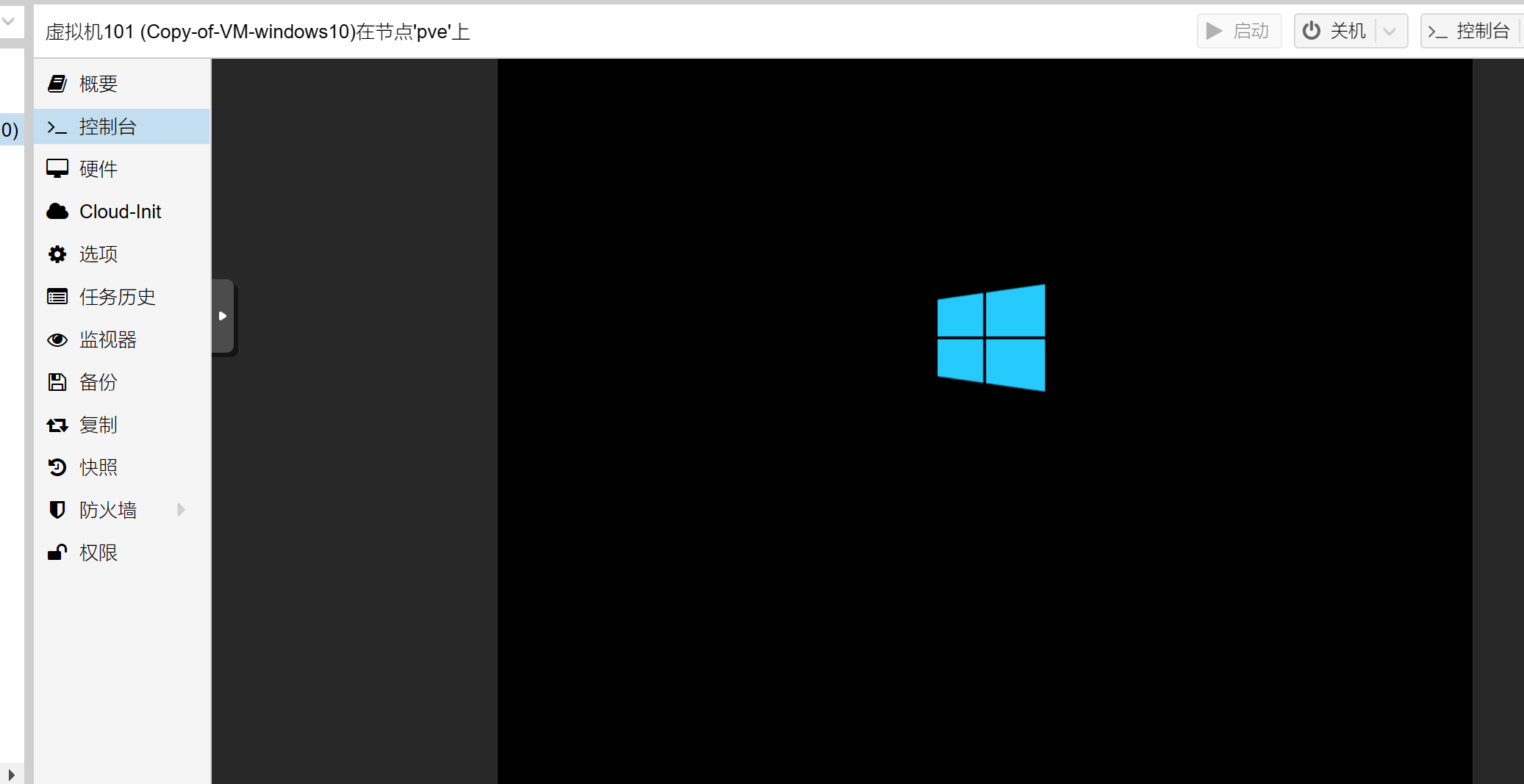Click the 任务历史 list icon

pos(57,297)
